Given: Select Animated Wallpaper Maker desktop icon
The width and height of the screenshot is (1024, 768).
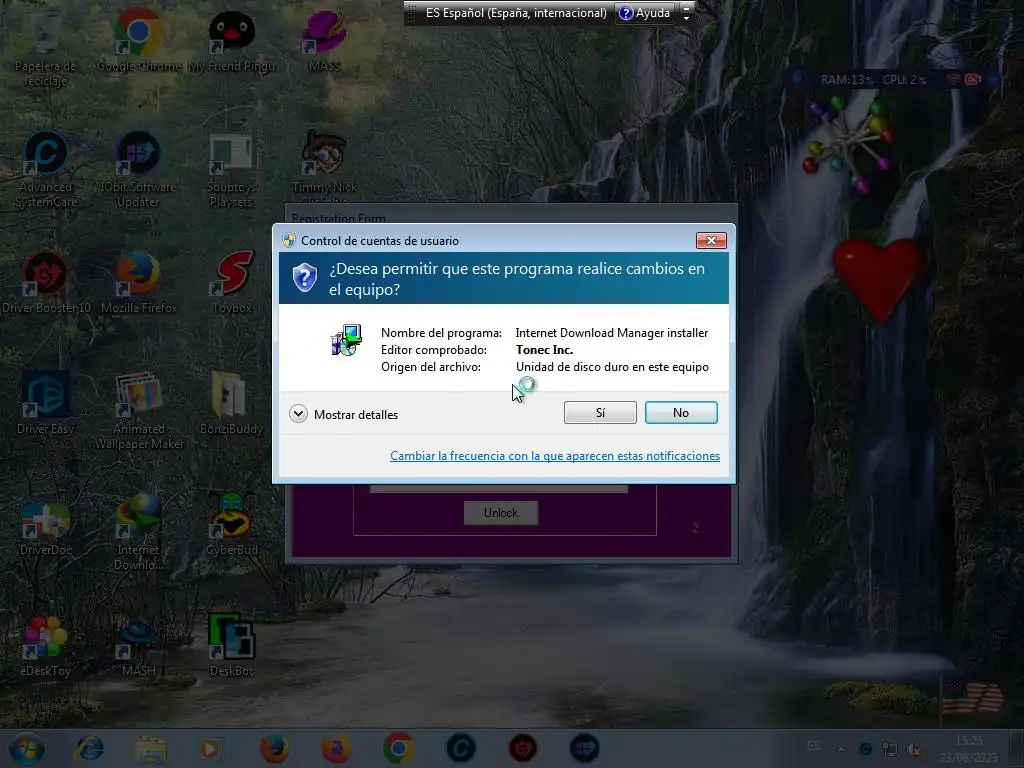Looking at the screenshot, I should coord(138,411).
